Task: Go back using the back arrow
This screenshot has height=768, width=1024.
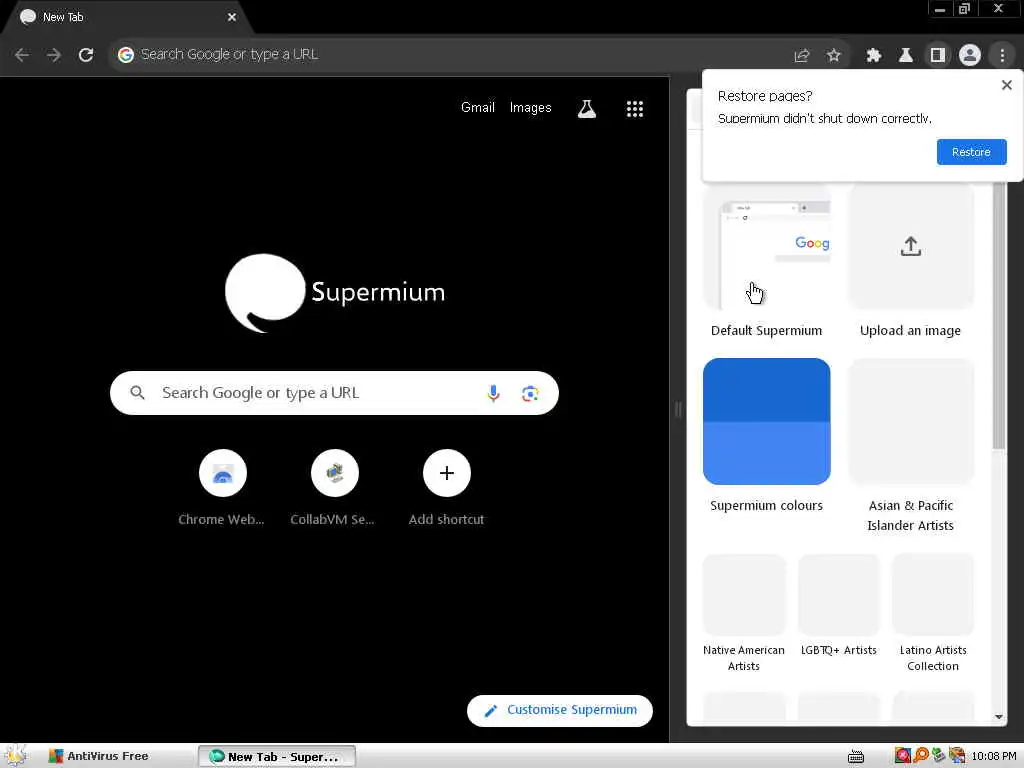Action: [22, 55]
